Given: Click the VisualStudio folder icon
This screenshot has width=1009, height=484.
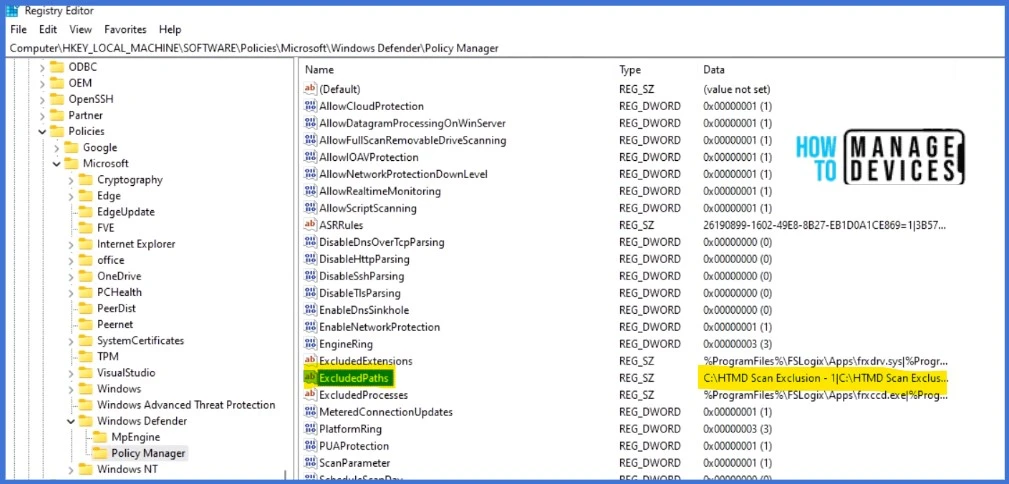Looking at the screenshot, I should click(x=86, y=373).
